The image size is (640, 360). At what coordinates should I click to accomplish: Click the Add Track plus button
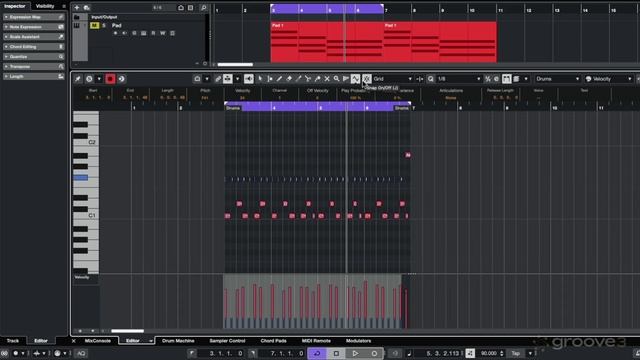pos(77,7)
